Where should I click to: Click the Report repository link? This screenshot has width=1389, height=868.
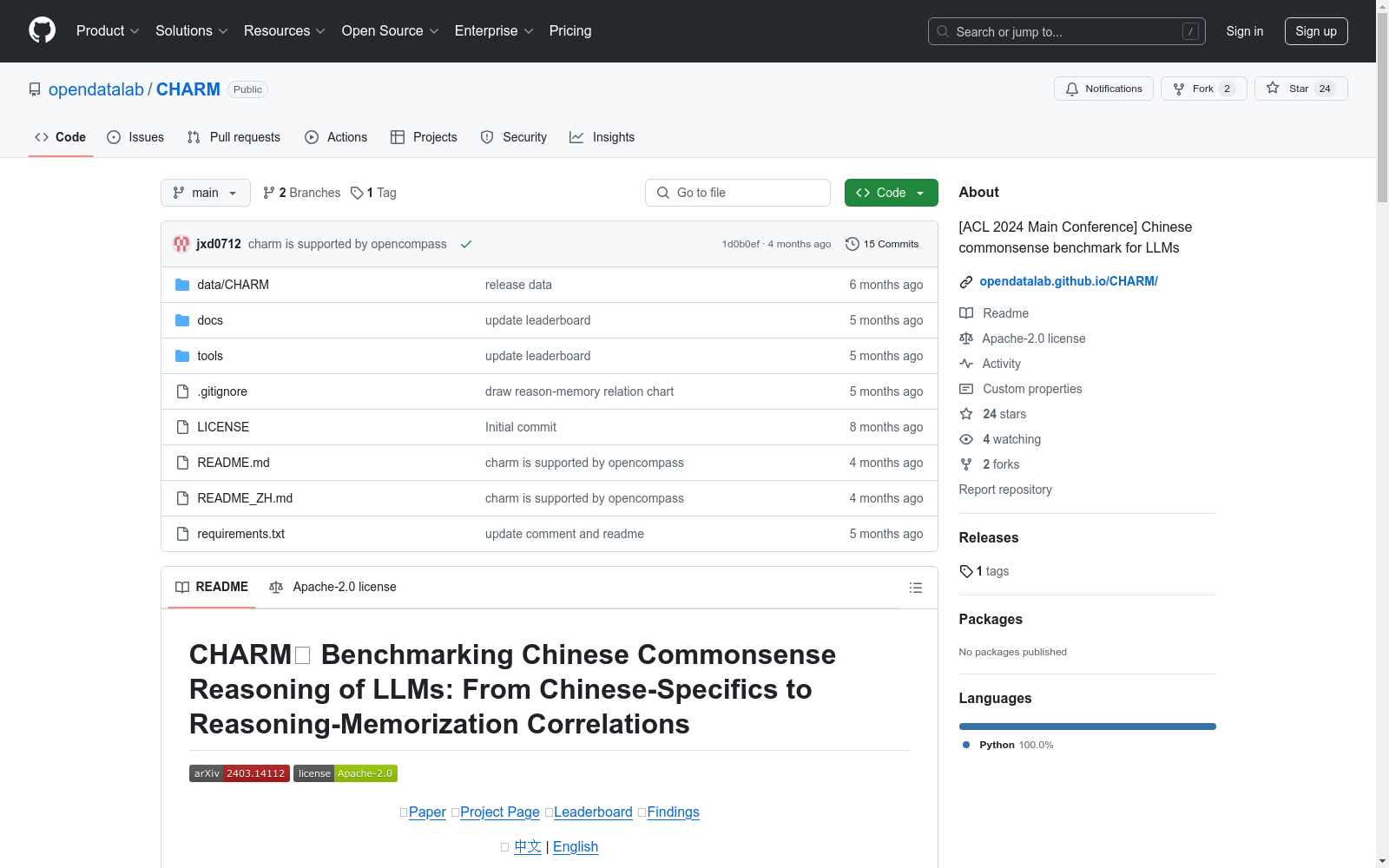coord(1005,490)
